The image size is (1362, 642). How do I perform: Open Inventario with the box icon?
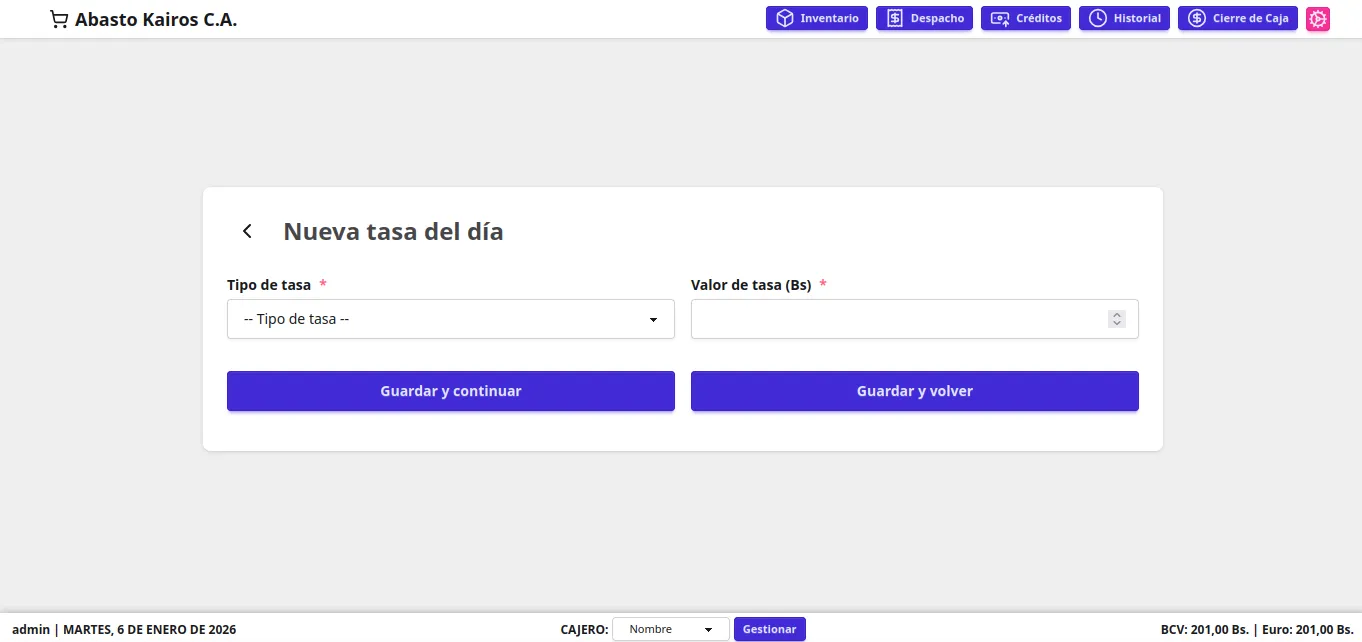817,19
